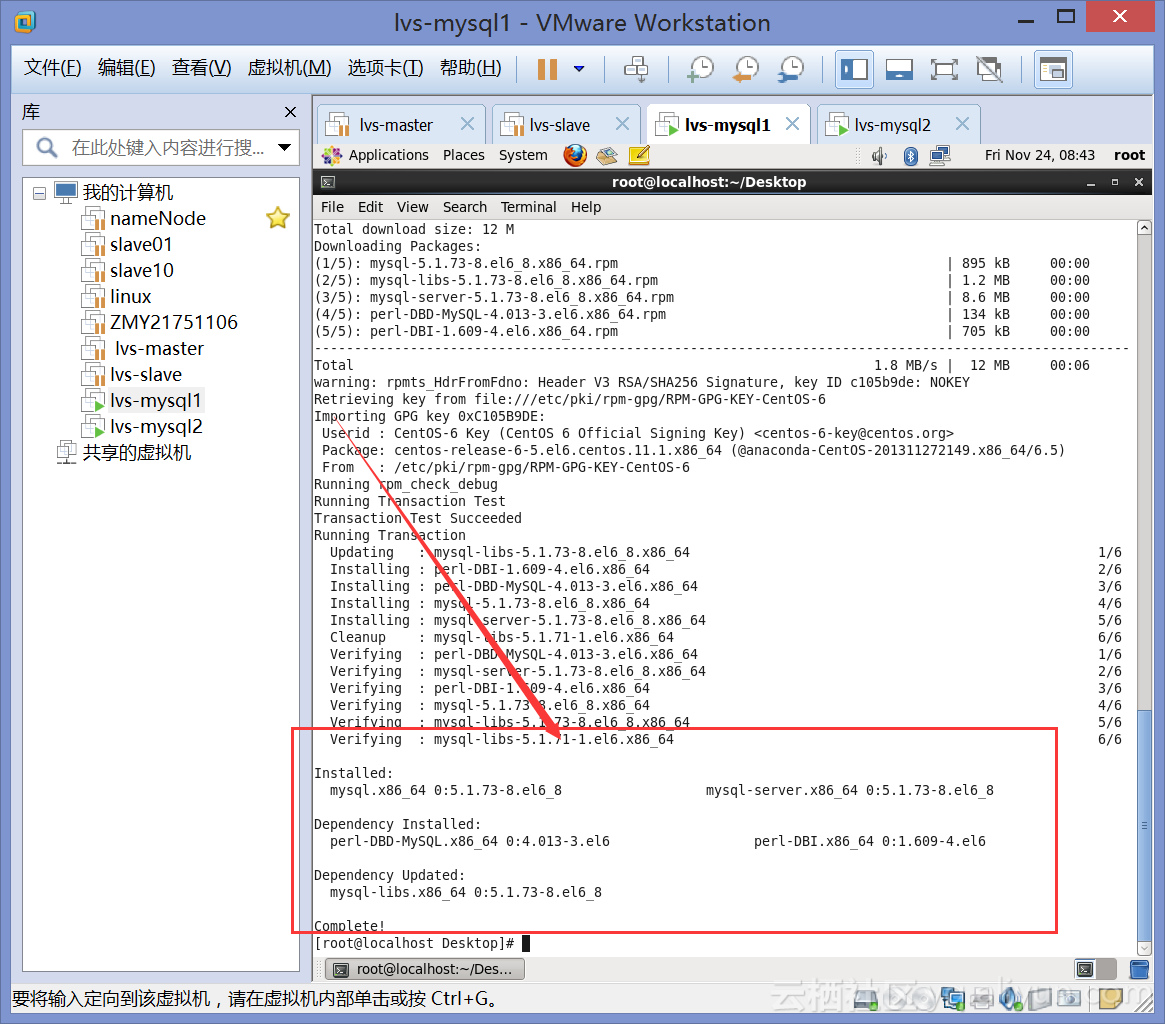Enter full screen mode
This screenshot has height=1024, width=1165.
(x=944, y=70)
